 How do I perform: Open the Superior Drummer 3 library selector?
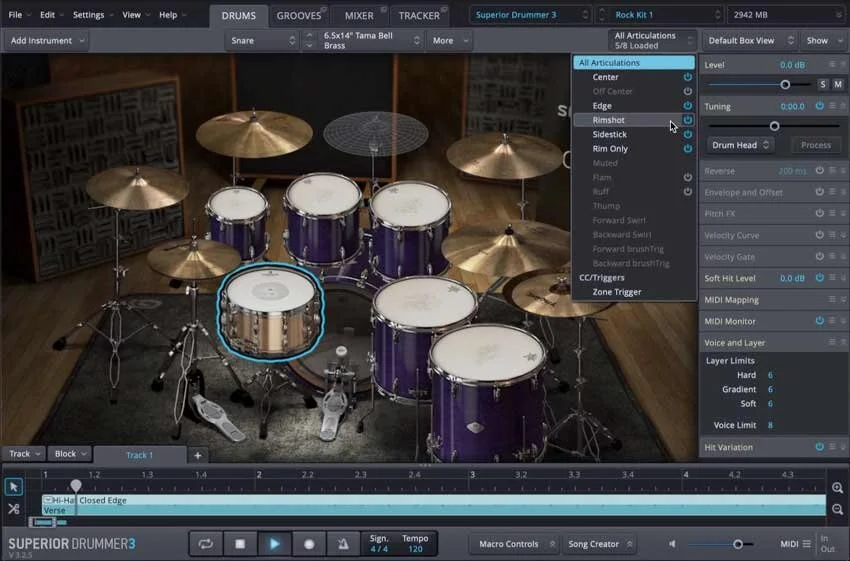530,15
